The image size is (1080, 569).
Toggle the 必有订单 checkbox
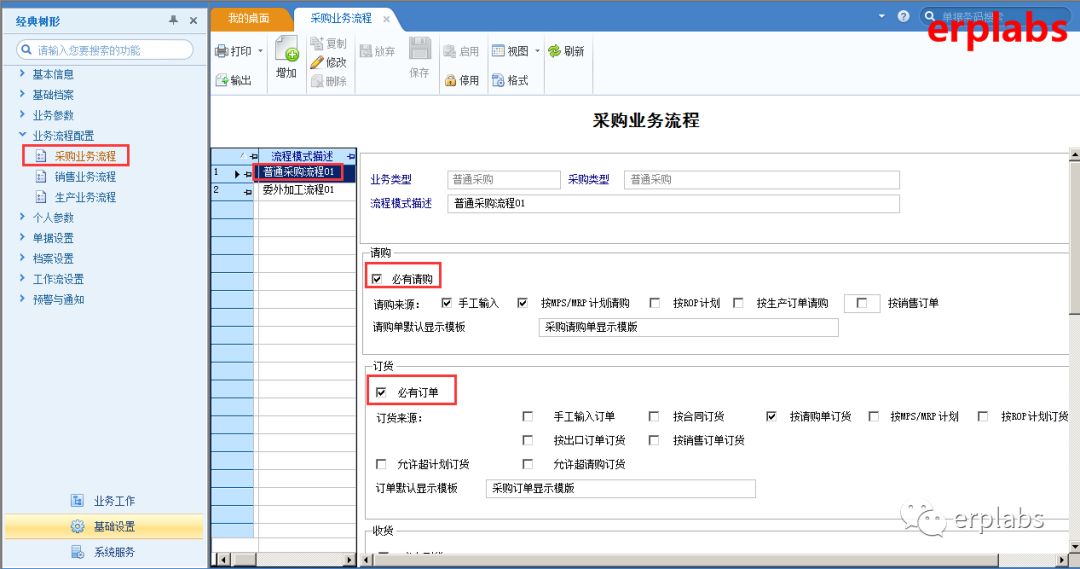point(381,392)
